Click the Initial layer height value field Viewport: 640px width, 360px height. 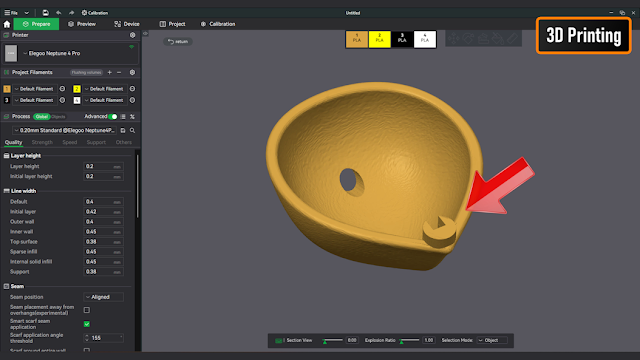[103, 176]
